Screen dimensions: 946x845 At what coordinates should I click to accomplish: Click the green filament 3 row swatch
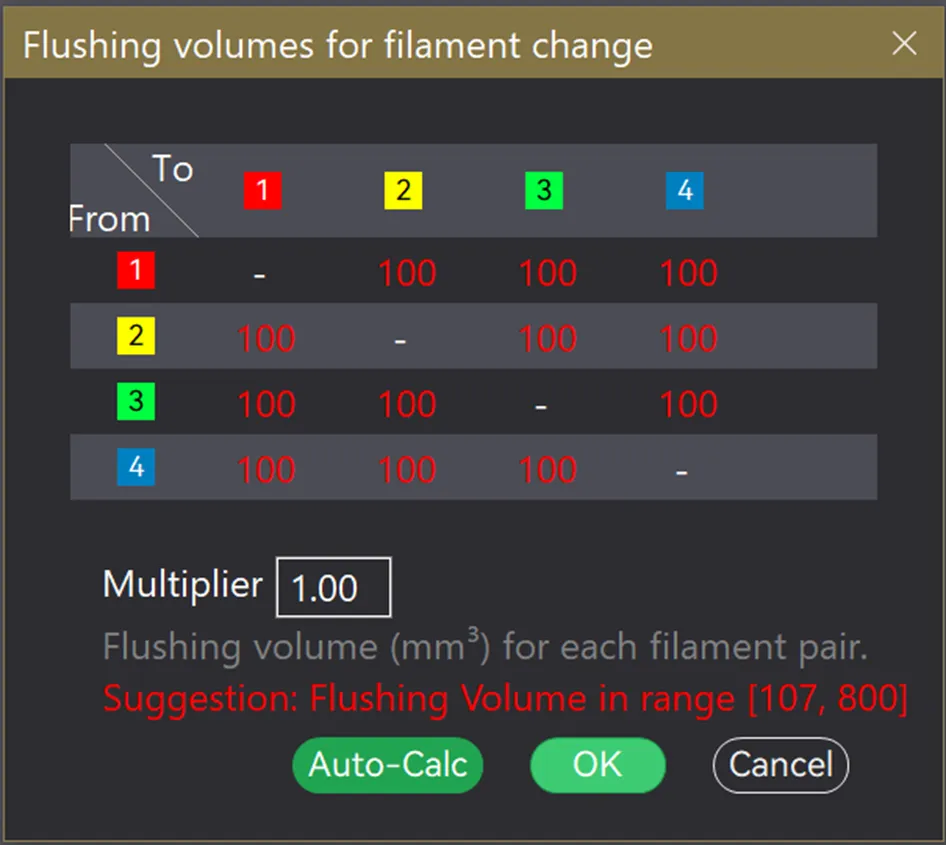pyautogui.click(x=136, y=402)
